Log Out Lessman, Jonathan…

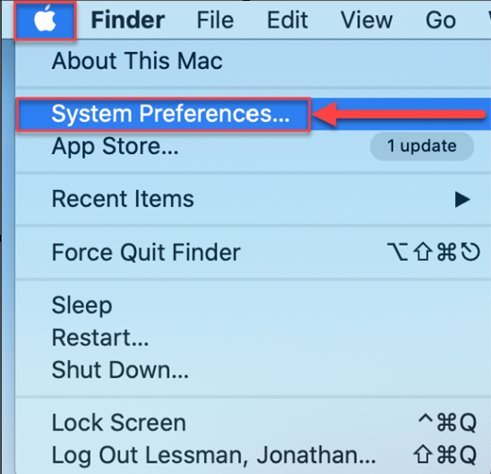[253, 455]
